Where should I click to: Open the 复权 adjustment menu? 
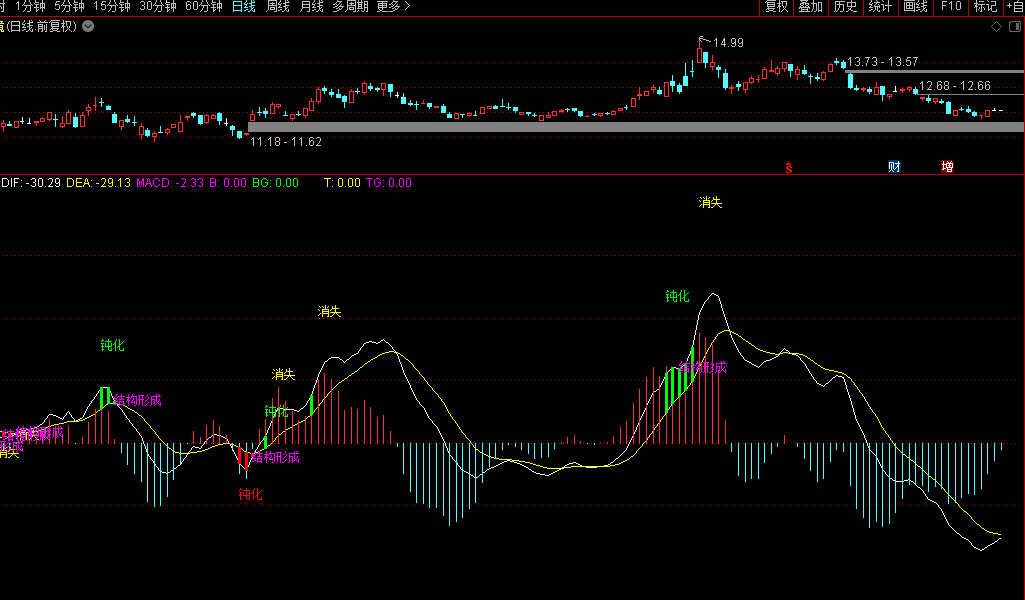tap(776, 7)
